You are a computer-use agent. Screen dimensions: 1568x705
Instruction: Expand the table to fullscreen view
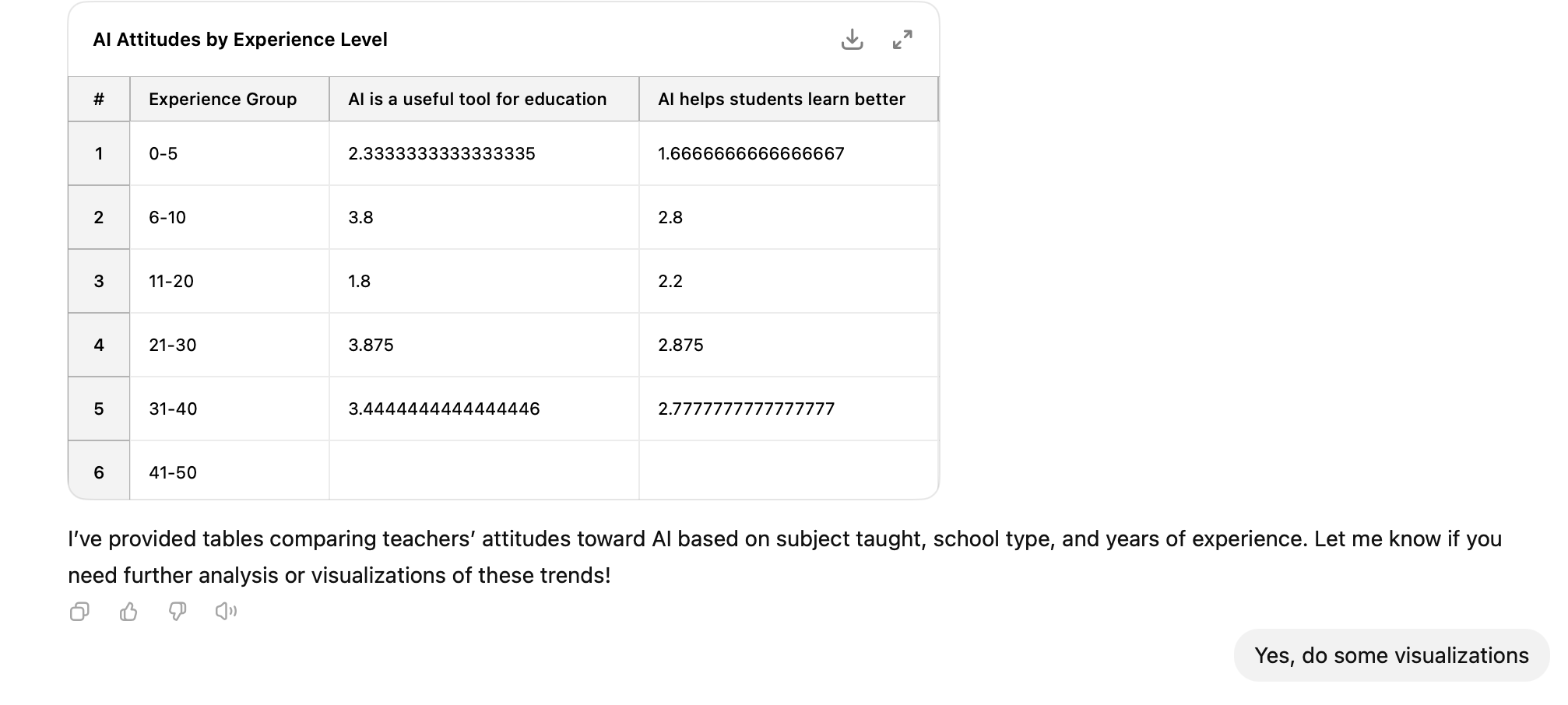pyautogui.click(x=902, y=40)
